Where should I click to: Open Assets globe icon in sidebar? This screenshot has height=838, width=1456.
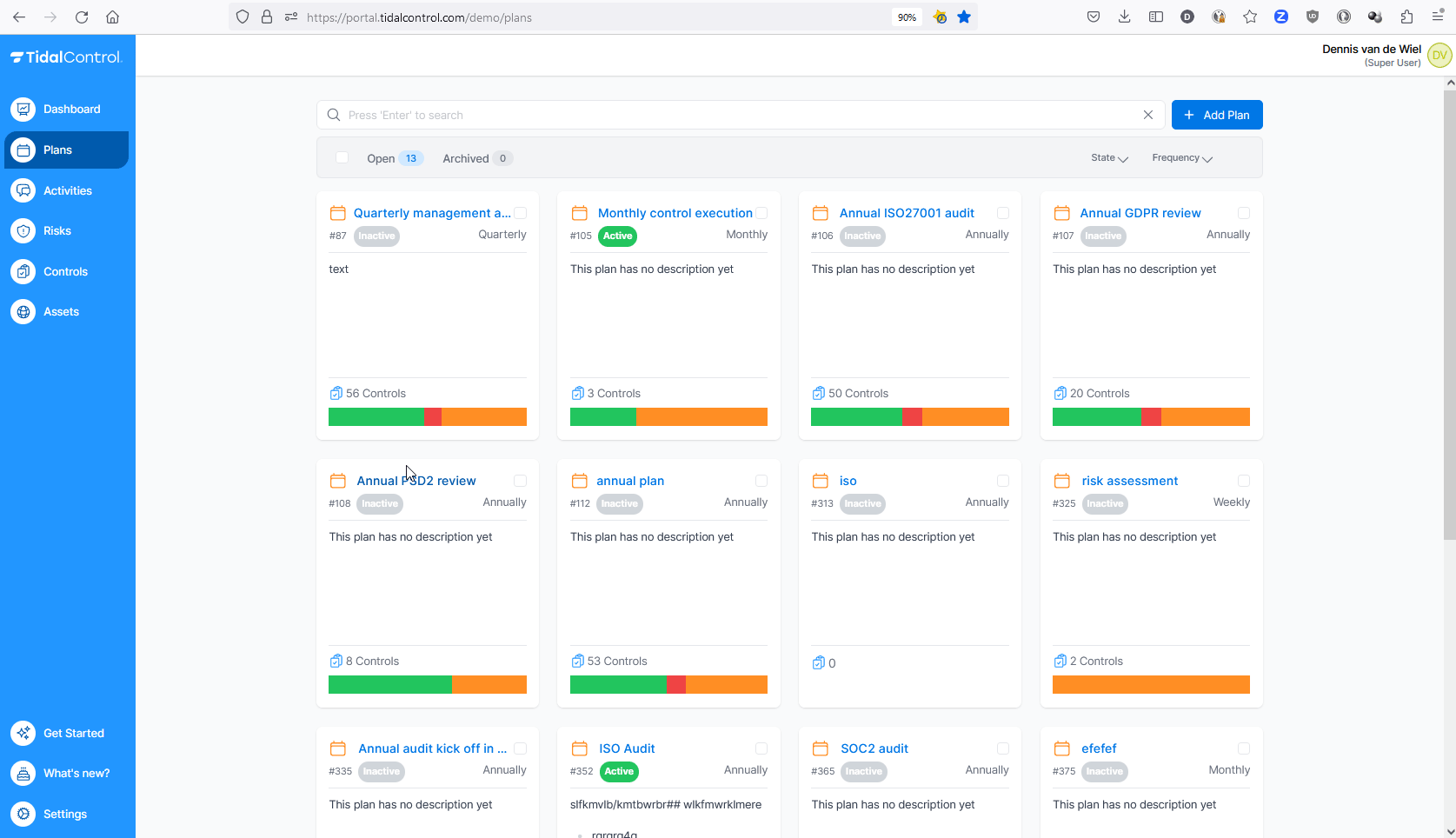tap(23, 312)
